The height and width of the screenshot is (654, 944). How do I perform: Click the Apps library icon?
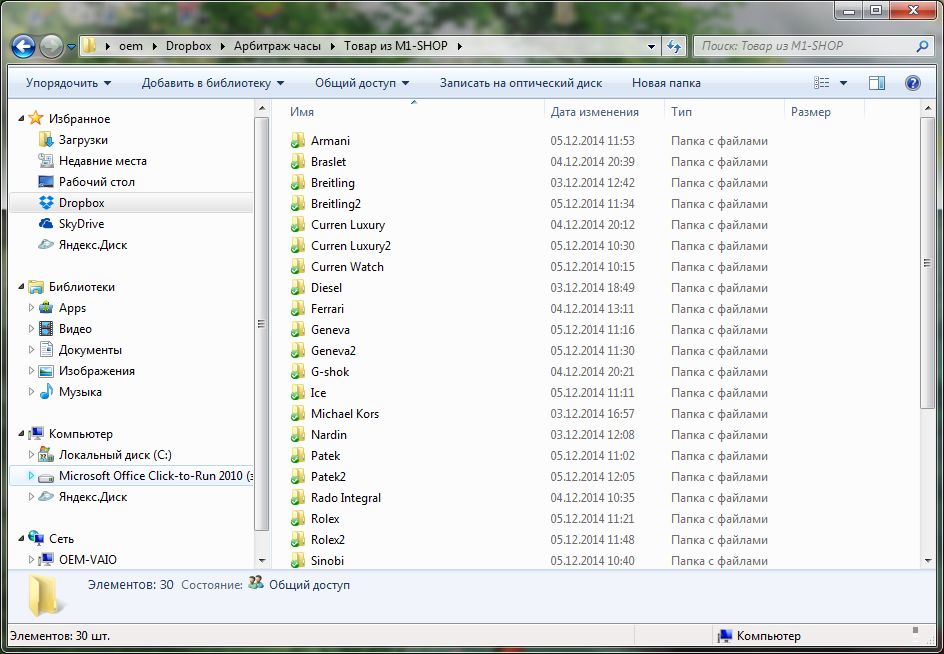(46, 308)
